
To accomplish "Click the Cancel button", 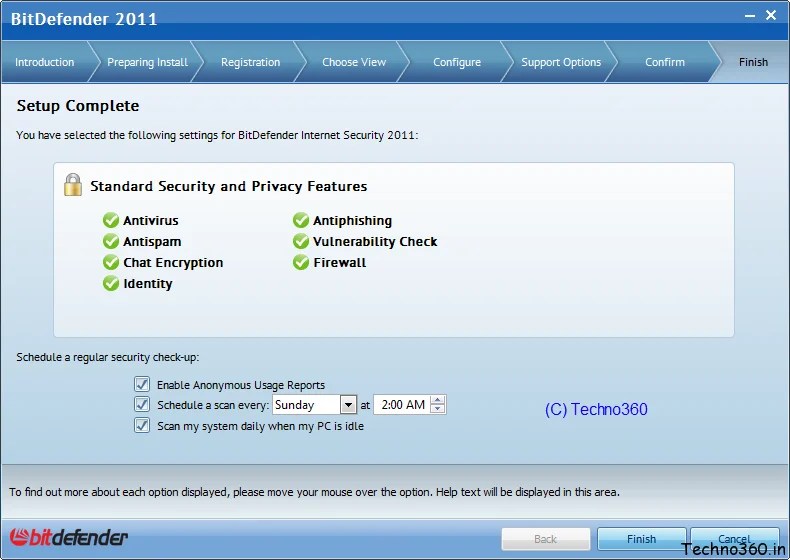I will coord(735,539).
